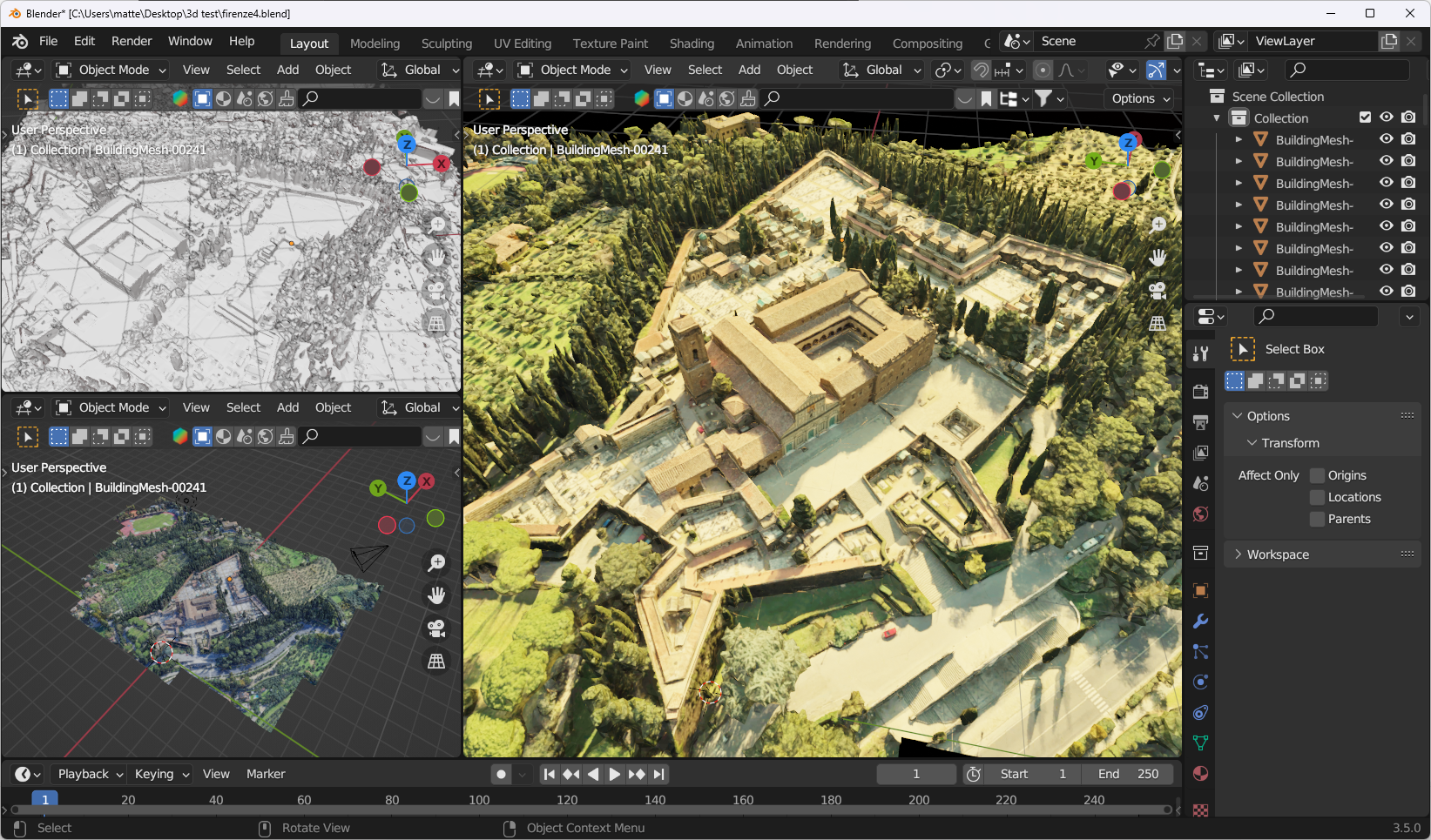Switch to the Modeling workspace tab
The width and height of the screenshot is (1431, 840).
[x=375, y=44]
